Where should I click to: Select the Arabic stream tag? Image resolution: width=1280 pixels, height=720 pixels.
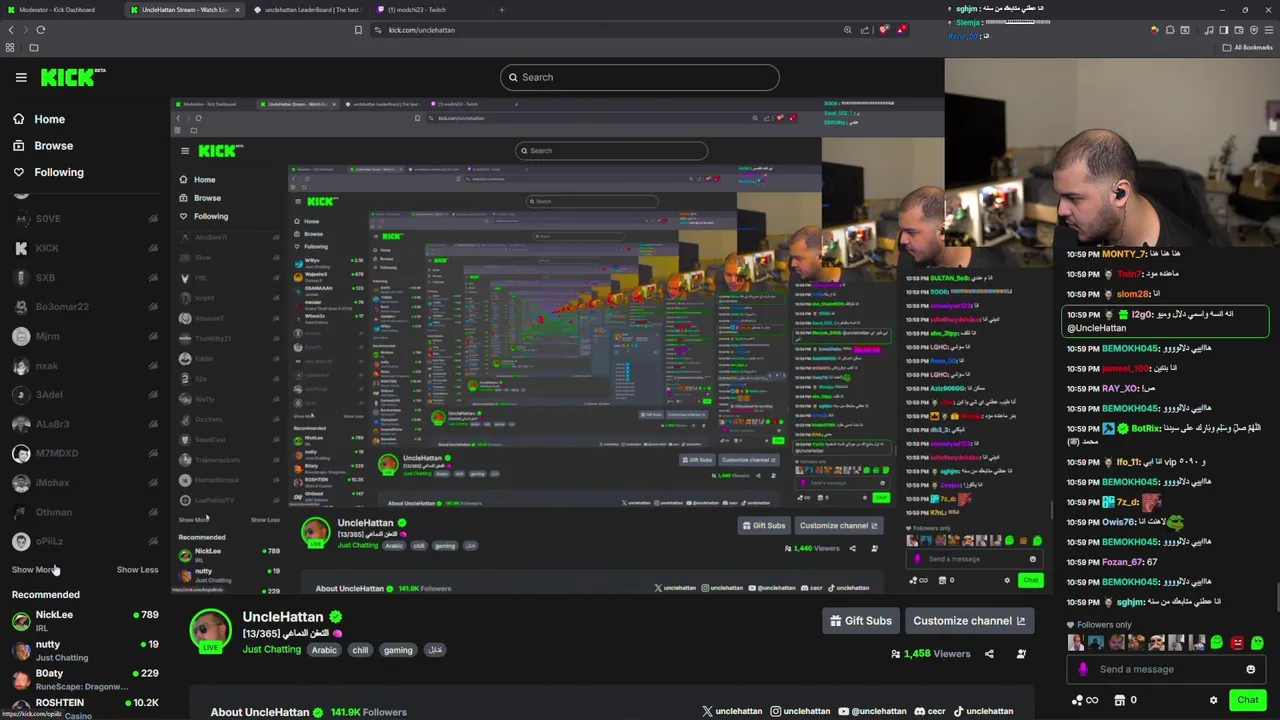[x=324, y=650]
